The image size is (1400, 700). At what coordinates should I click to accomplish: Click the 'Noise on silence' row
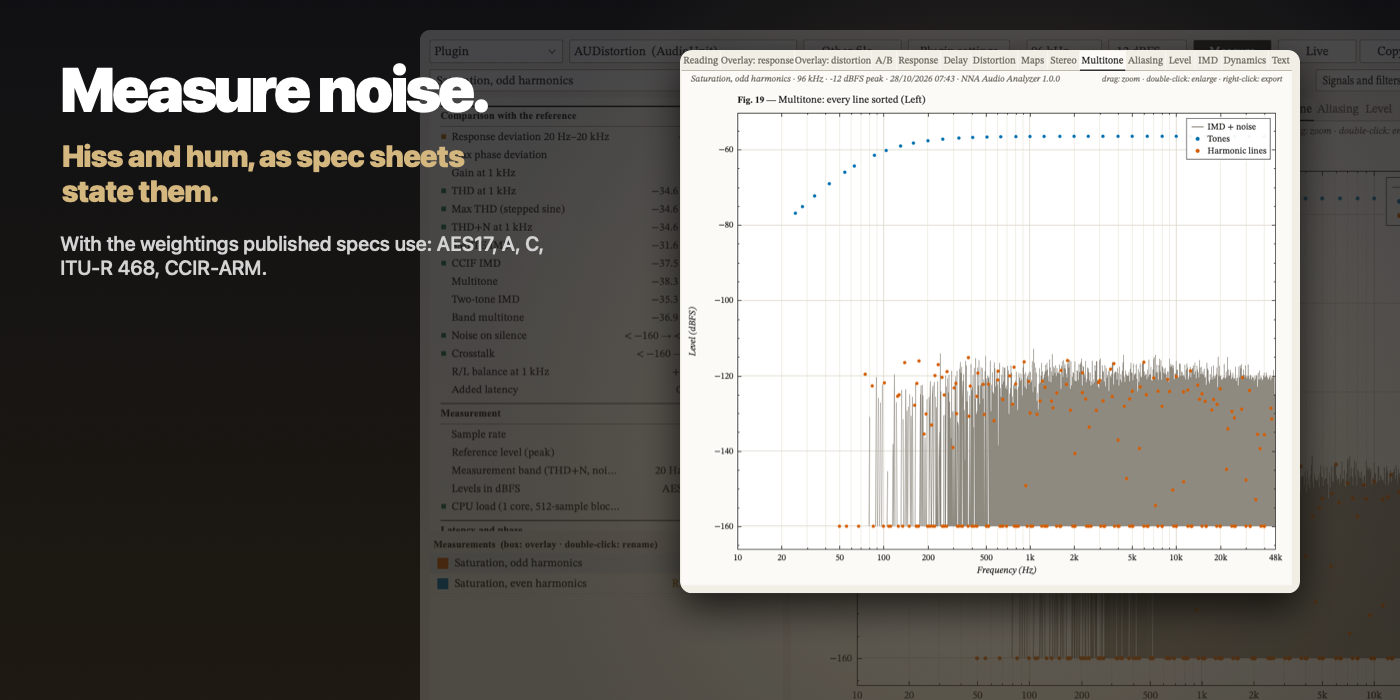click(x=560, y=336)
